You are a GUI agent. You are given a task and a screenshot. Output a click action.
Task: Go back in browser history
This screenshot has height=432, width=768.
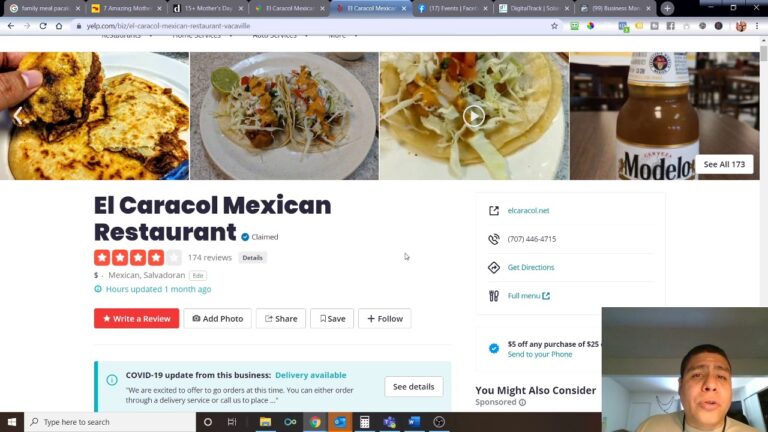pyautogui.click(x=11, y=26)
